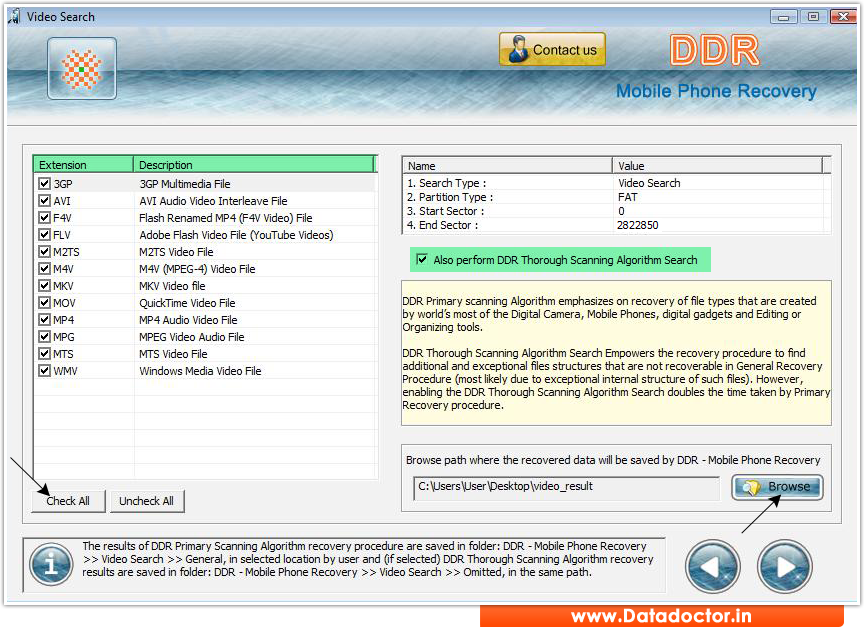The height and width of the screenshot is (627, 864).
Task: Select 'QuickTime Video File' description
Action: point(187,303)
